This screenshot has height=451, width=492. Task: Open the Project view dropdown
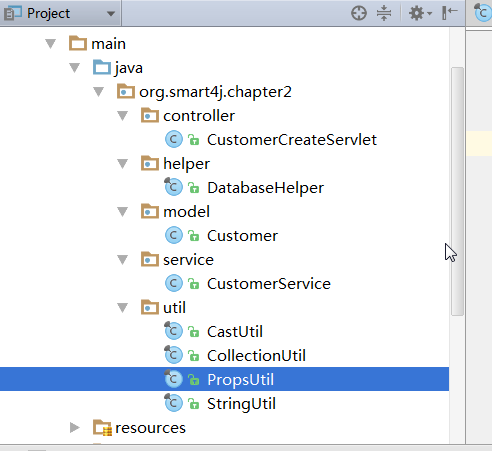(111, 14)
